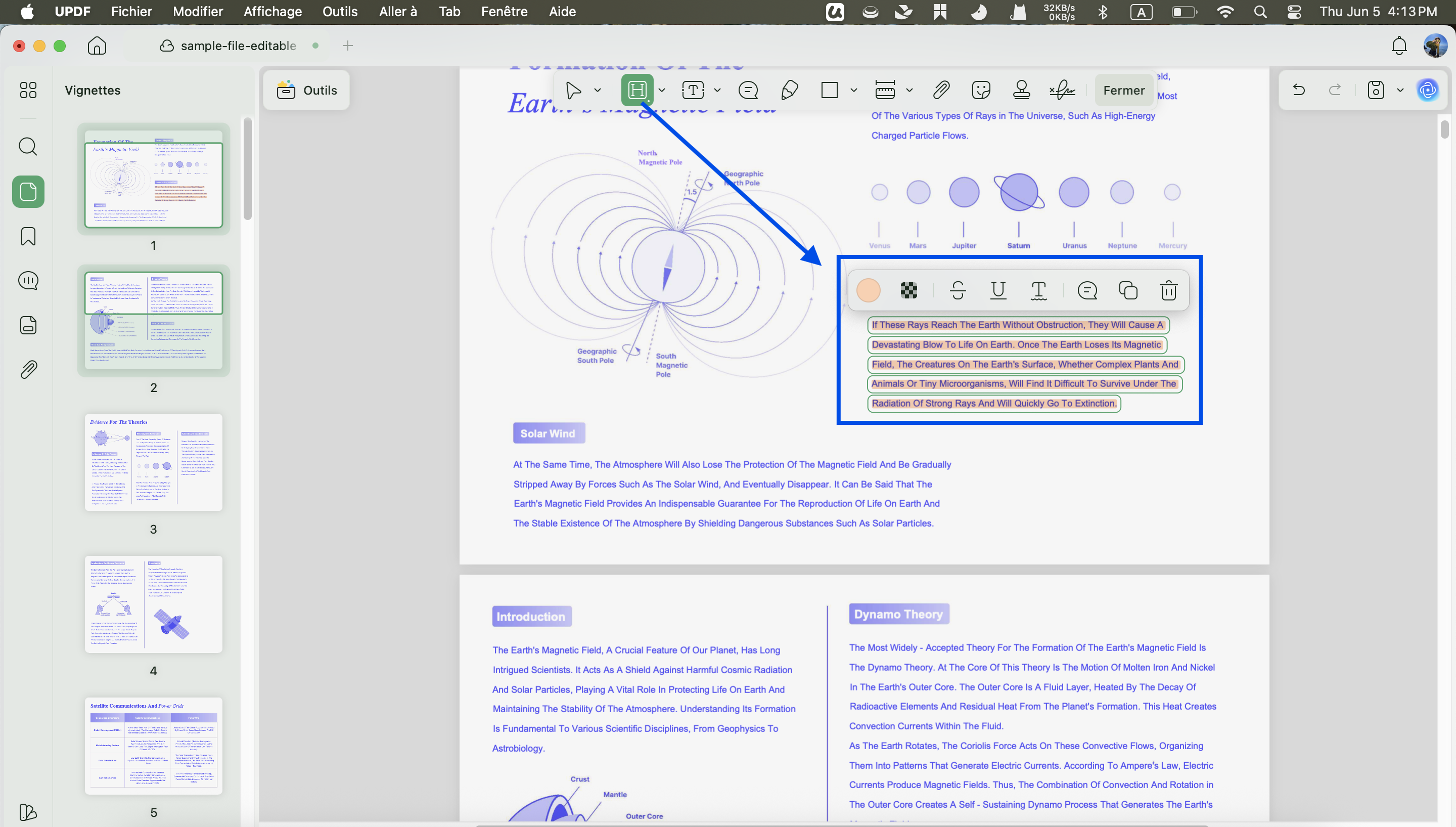This screenshot has width=1456, height=827.
Task: Toggle the opacity checkerboard option
Action: pyautogui.click(x=909, y=290)
